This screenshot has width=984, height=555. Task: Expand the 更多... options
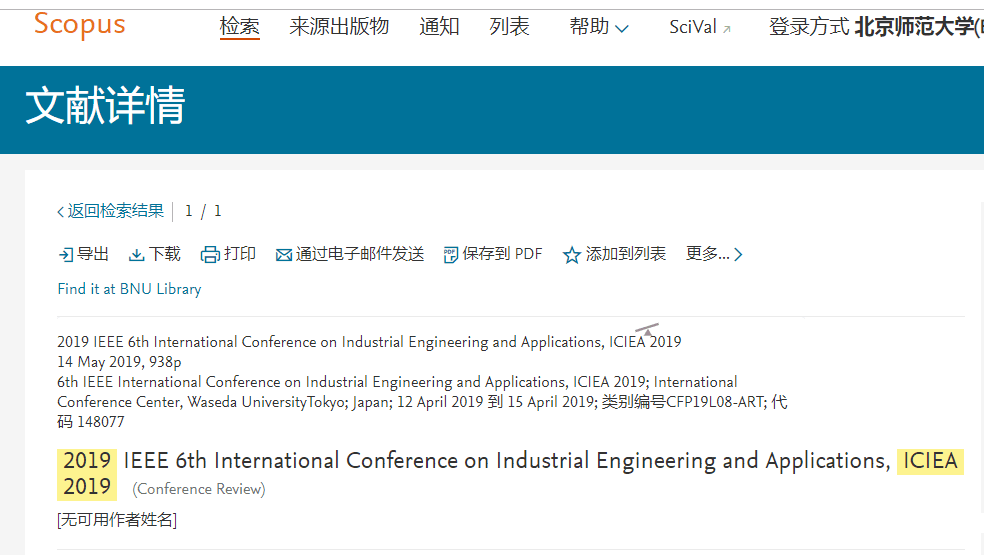(714, 254)
